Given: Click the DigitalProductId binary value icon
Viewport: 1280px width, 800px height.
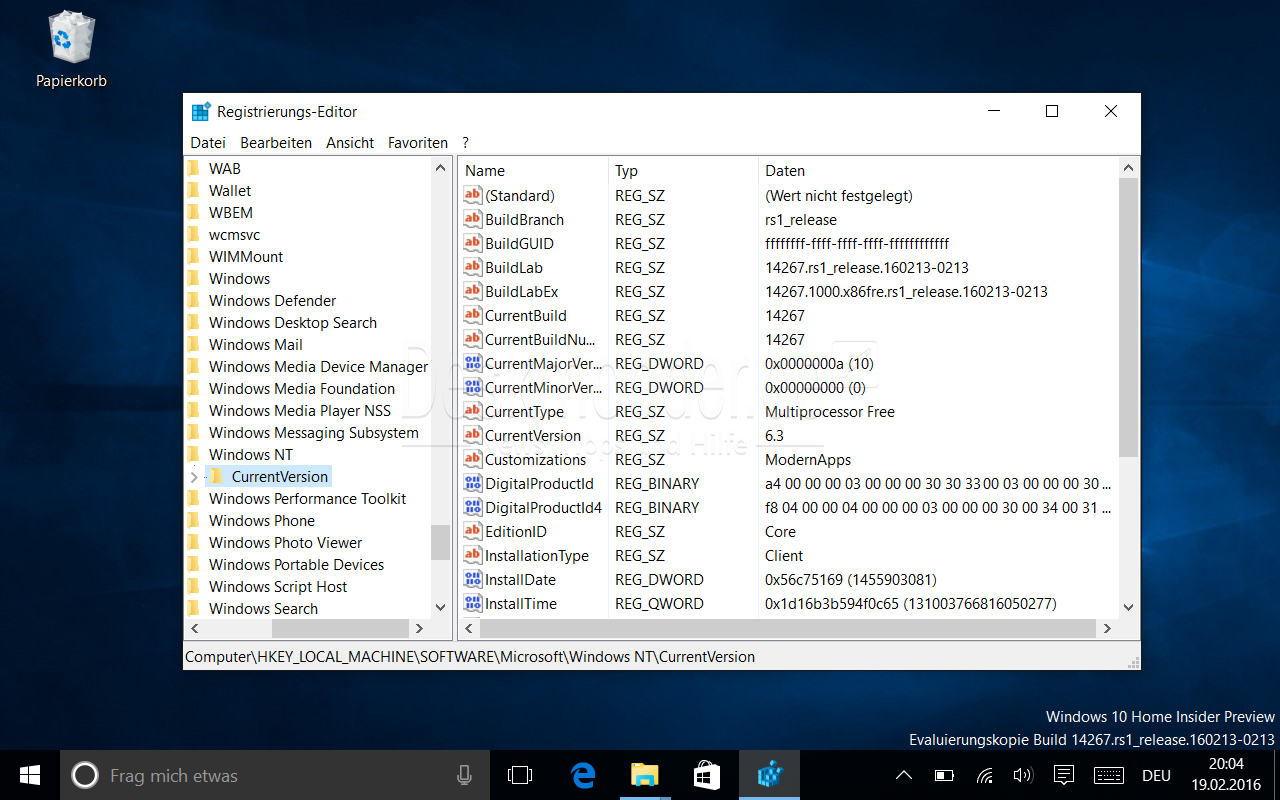Looking at the screenshot, I should [x=473, y=484].
